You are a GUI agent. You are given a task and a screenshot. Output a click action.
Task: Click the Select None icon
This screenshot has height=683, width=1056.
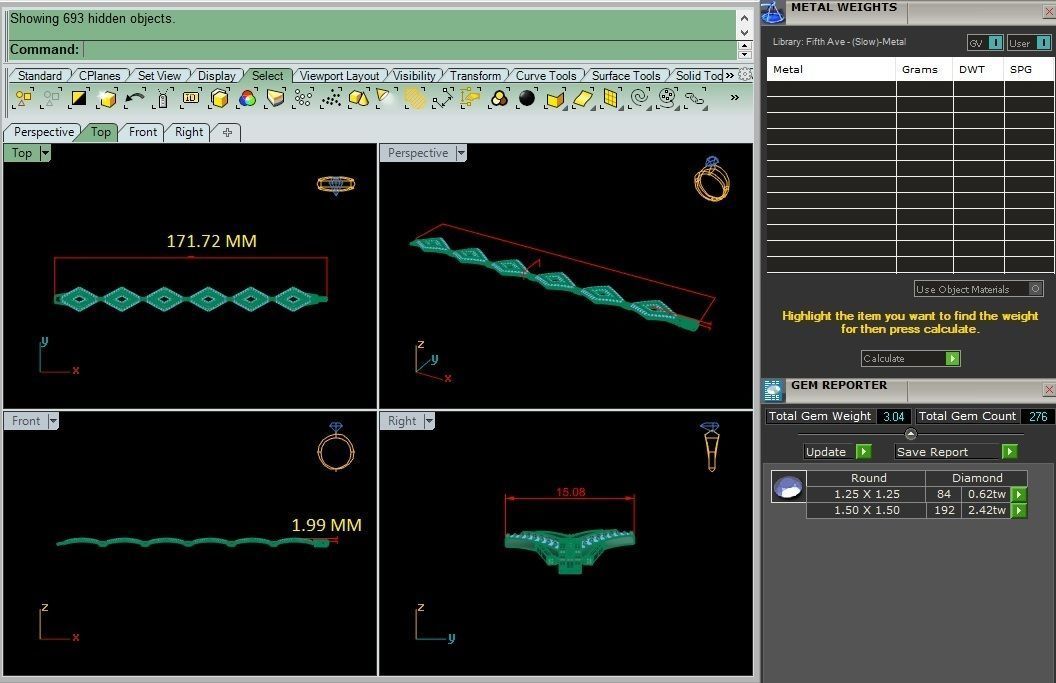click(x=51, y=99)
